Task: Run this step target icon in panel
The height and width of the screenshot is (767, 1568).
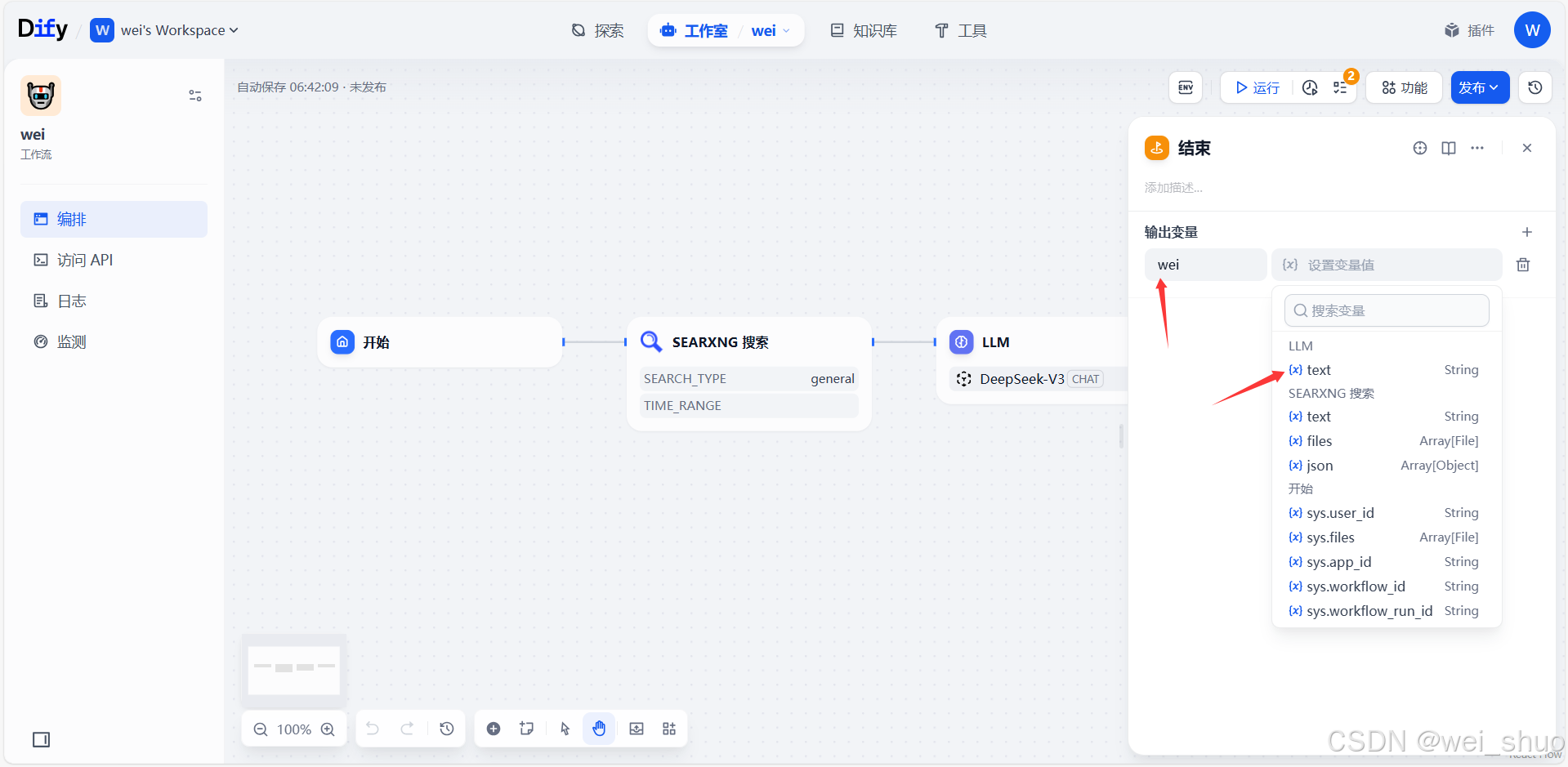Action: click(1420, 148)
